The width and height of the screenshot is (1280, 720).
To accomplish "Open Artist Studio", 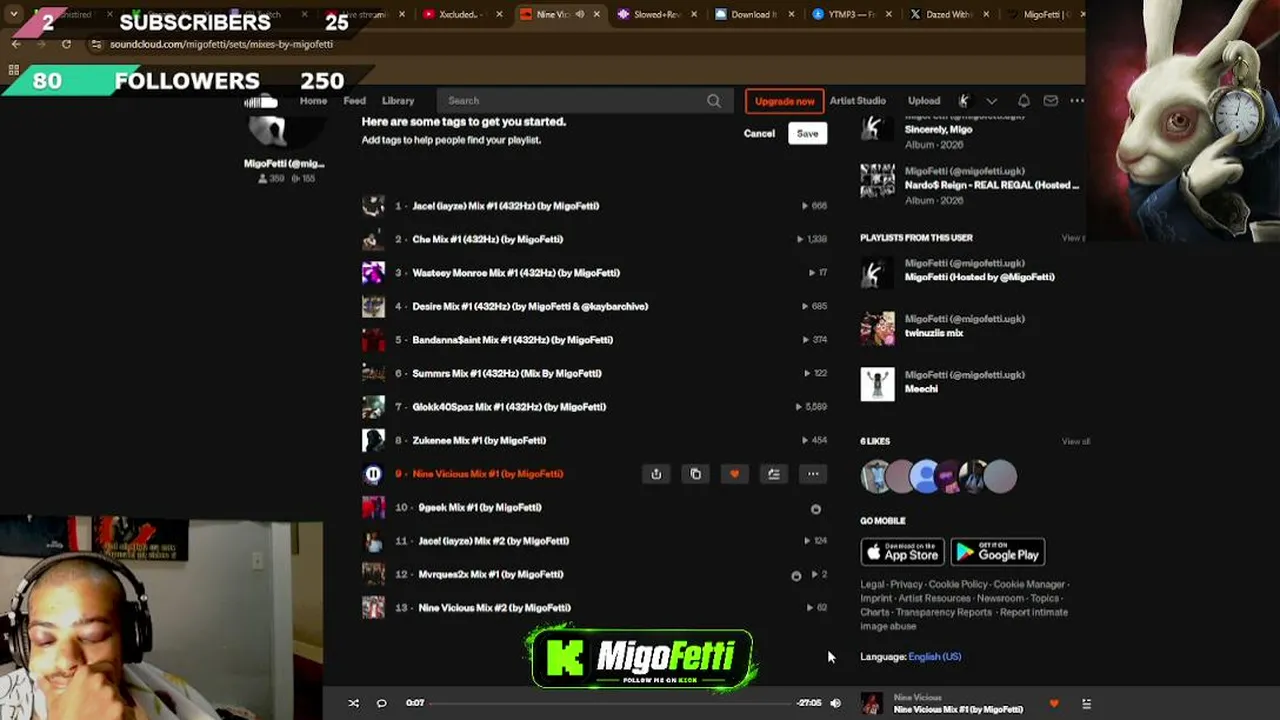I will coord(858,101).
